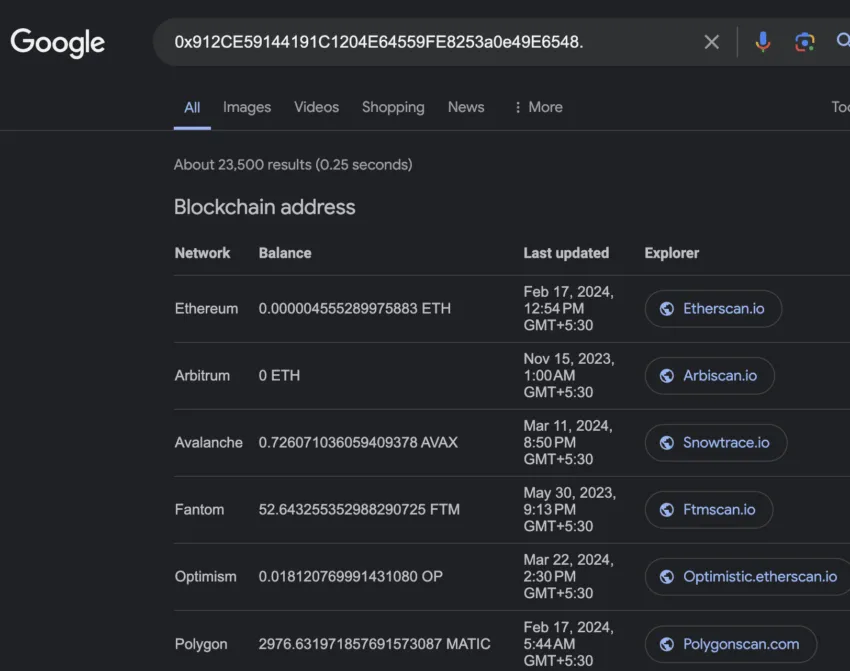
Task: Start voice search with microphone icon
Action: [x=762, y=42]
